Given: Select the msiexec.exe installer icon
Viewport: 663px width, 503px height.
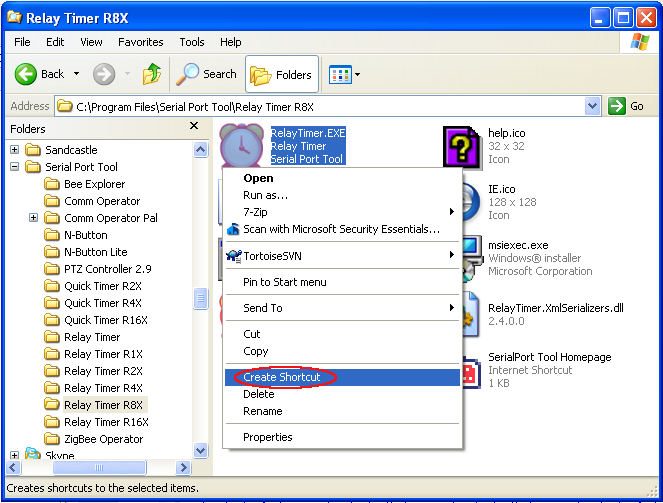Looking at the screenshot, I should coord(472,258).
